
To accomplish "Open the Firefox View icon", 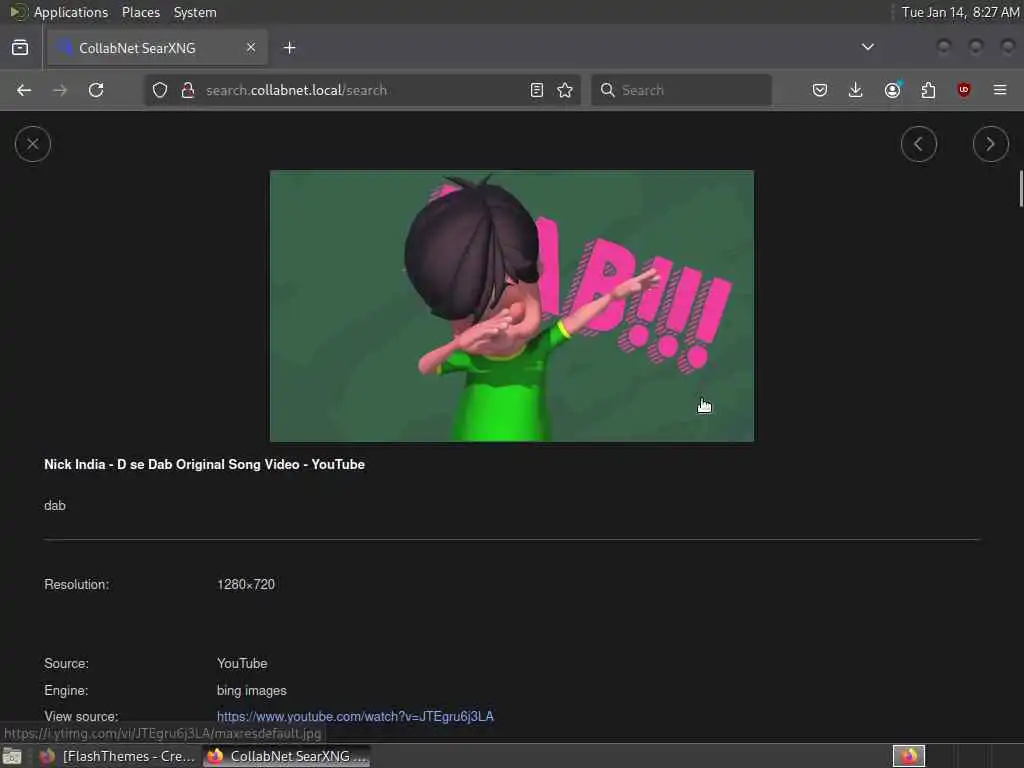I will (x=20, y=48).
